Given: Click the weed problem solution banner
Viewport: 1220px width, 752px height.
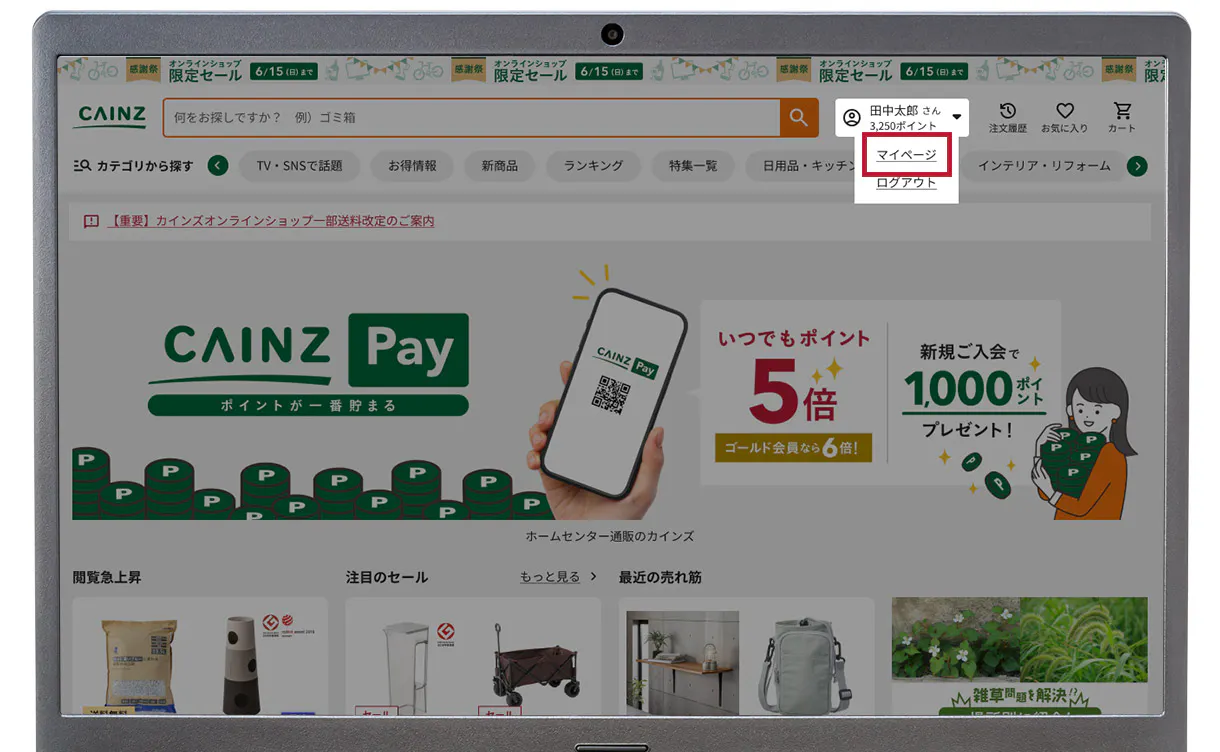Looking at the screenshot, I should pos(1020,656).
